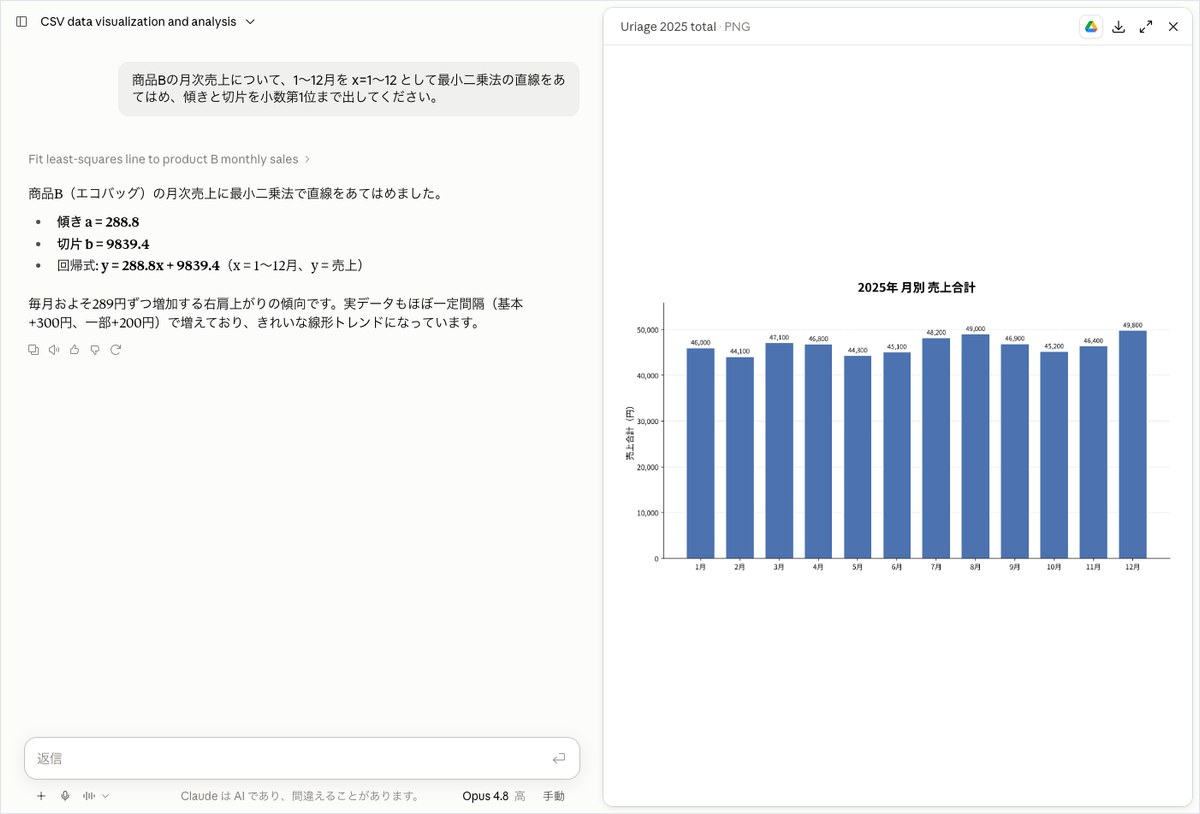The height and width of the screenshot is (814, 1200).
Task: Save the PNG to Google Drive
Action: click(x=1091, y=27)
